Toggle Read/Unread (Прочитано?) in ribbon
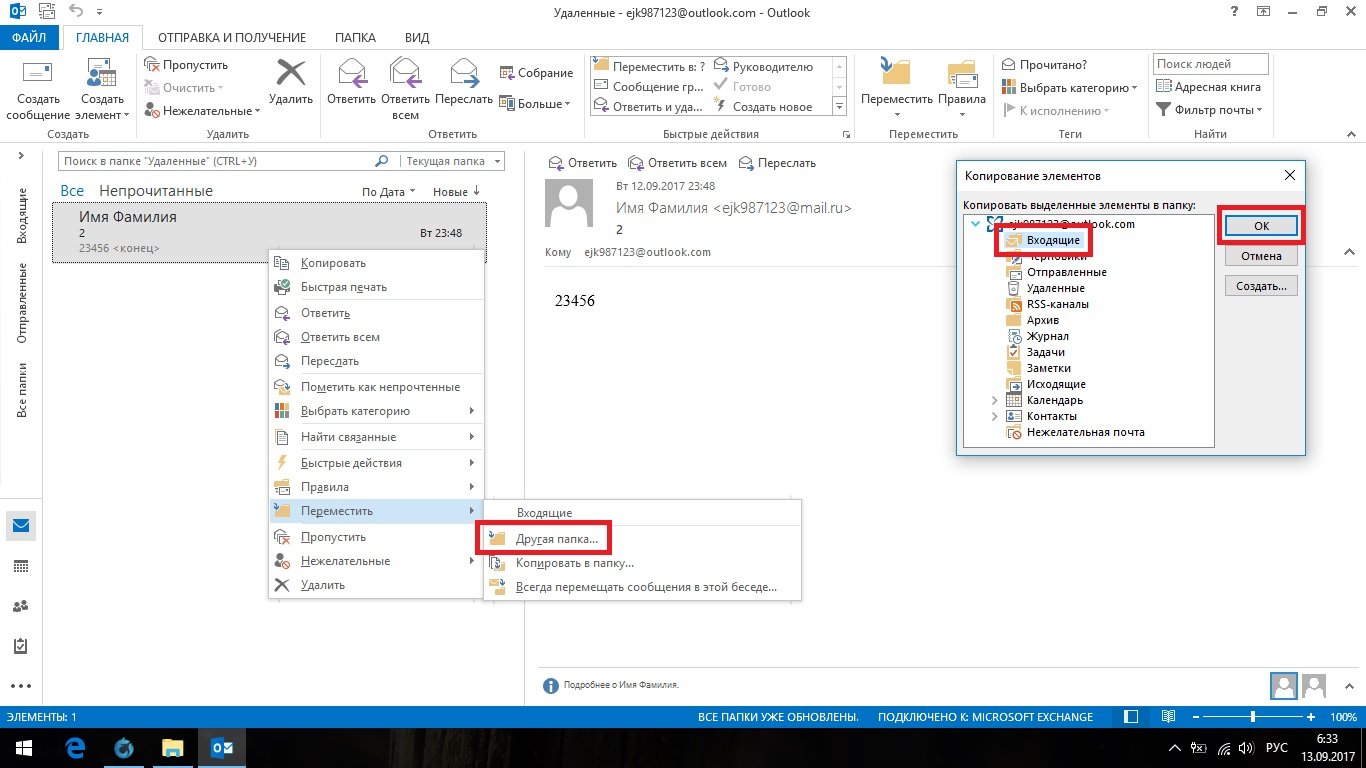Screen dimensions: 1366x768 [x=1044, y=65]
